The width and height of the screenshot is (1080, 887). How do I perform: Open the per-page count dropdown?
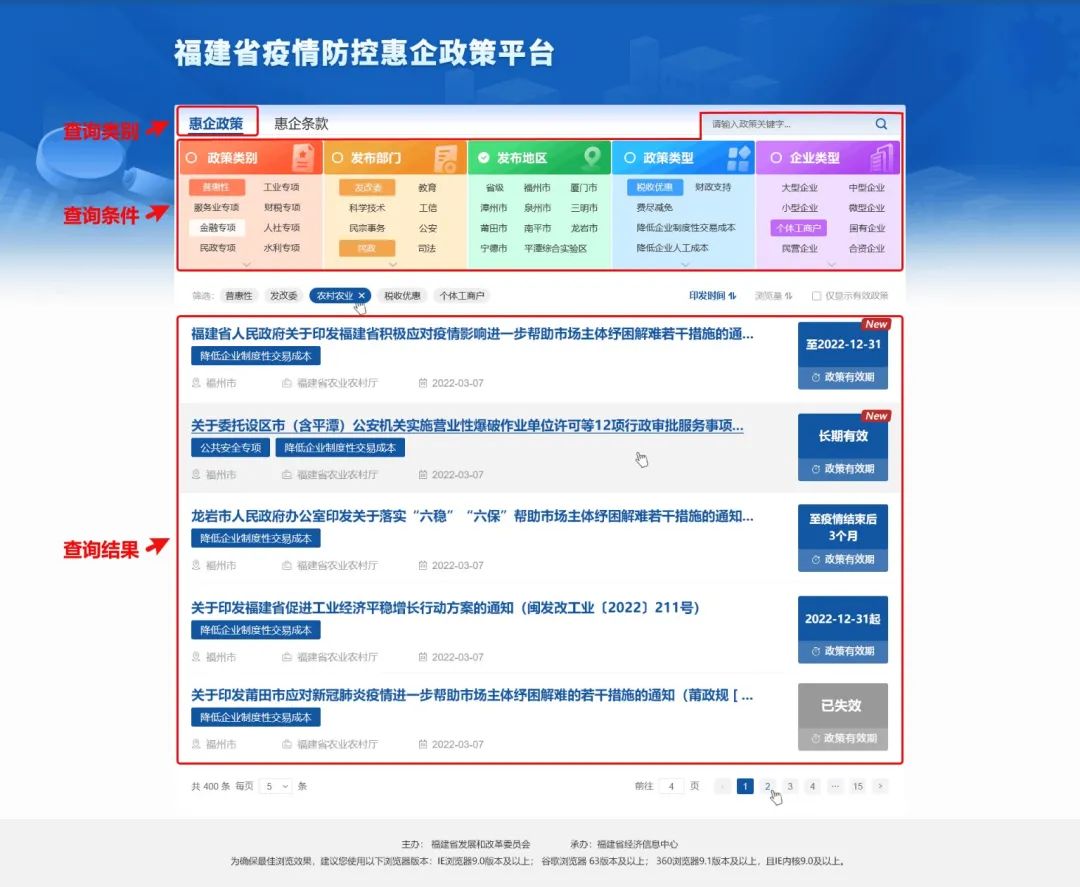(275, 787)
